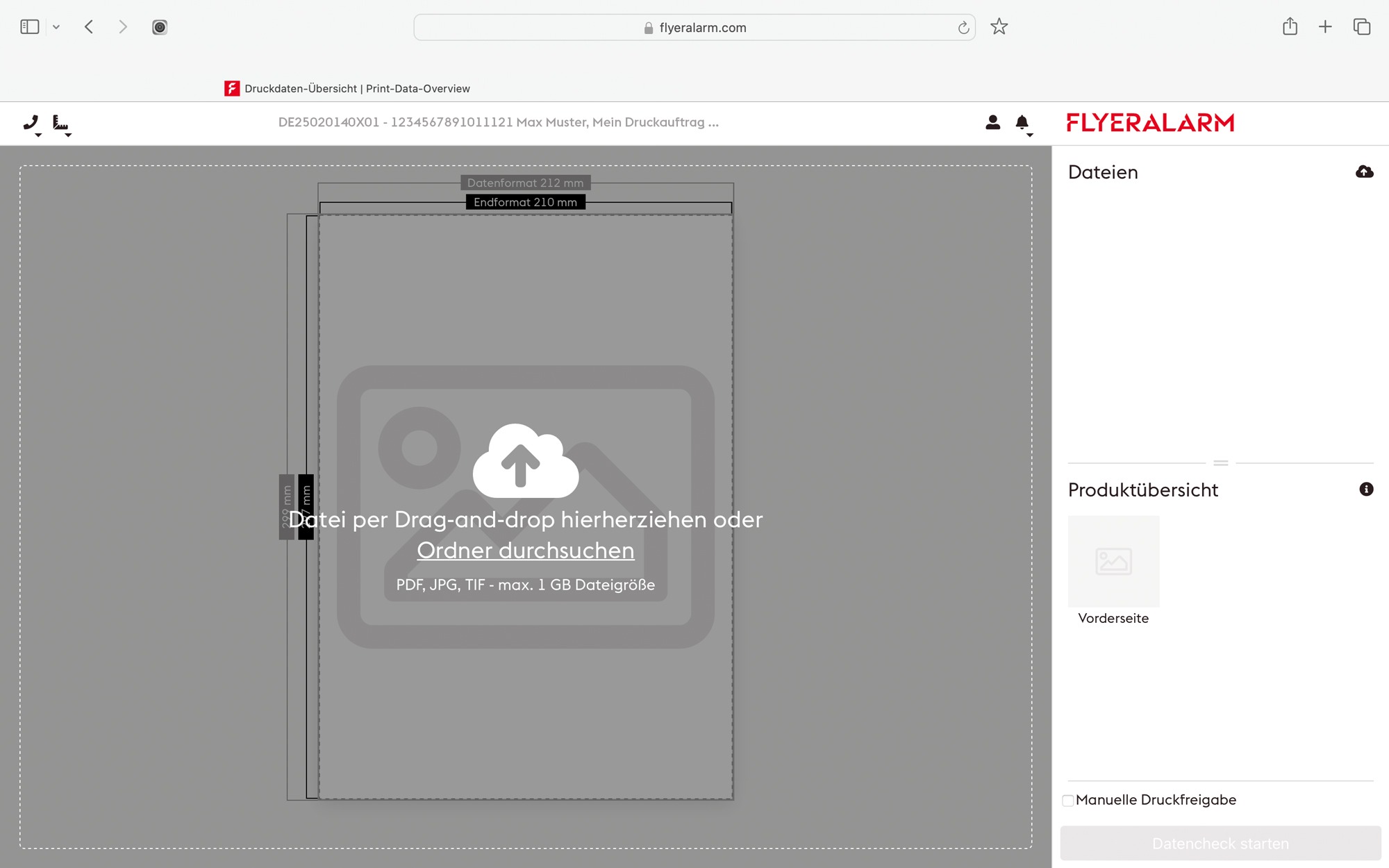Click the panel divider resize handle

(x=1220, y=462)
